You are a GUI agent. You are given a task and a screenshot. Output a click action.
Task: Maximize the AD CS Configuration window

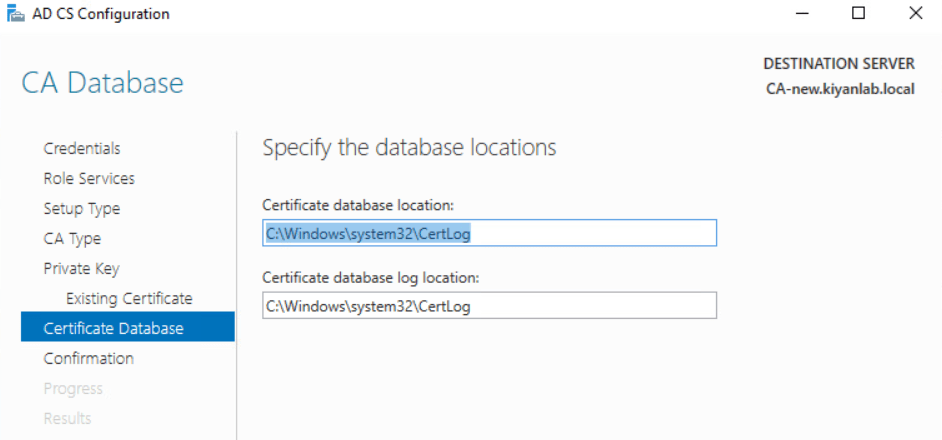pos(859,14)
